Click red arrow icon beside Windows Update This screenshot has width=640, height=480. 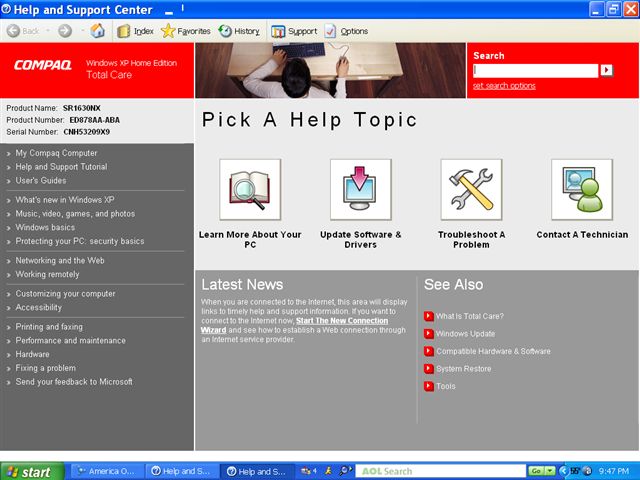point(429,334)
